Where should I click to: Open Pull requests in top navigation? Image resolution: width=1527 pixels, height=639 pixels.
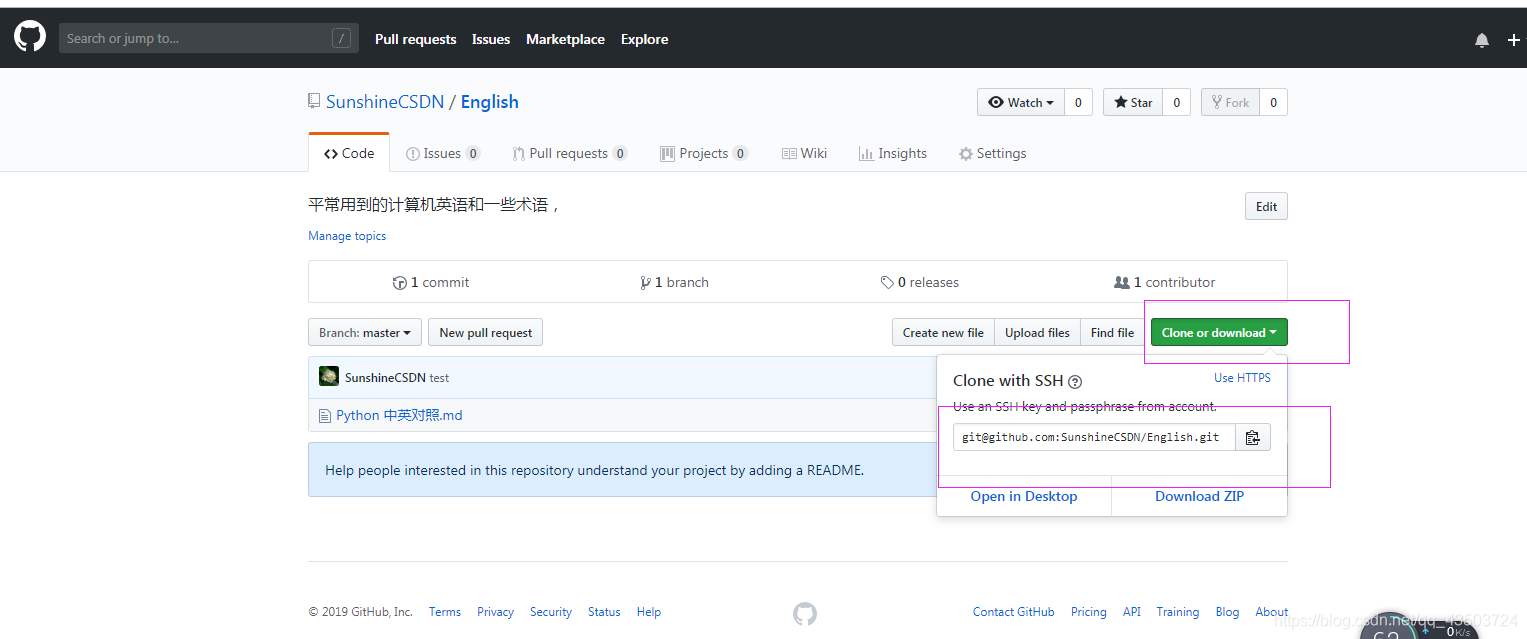click(x=415, y=39)
